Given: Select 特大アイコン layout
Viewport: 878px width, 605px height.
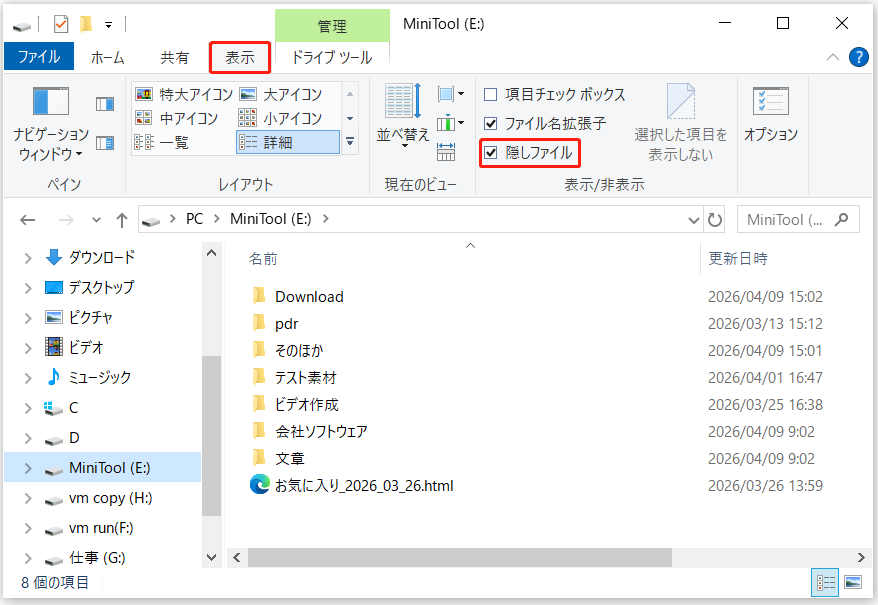Looking at the screenshot, I should [x=184, y=95].
